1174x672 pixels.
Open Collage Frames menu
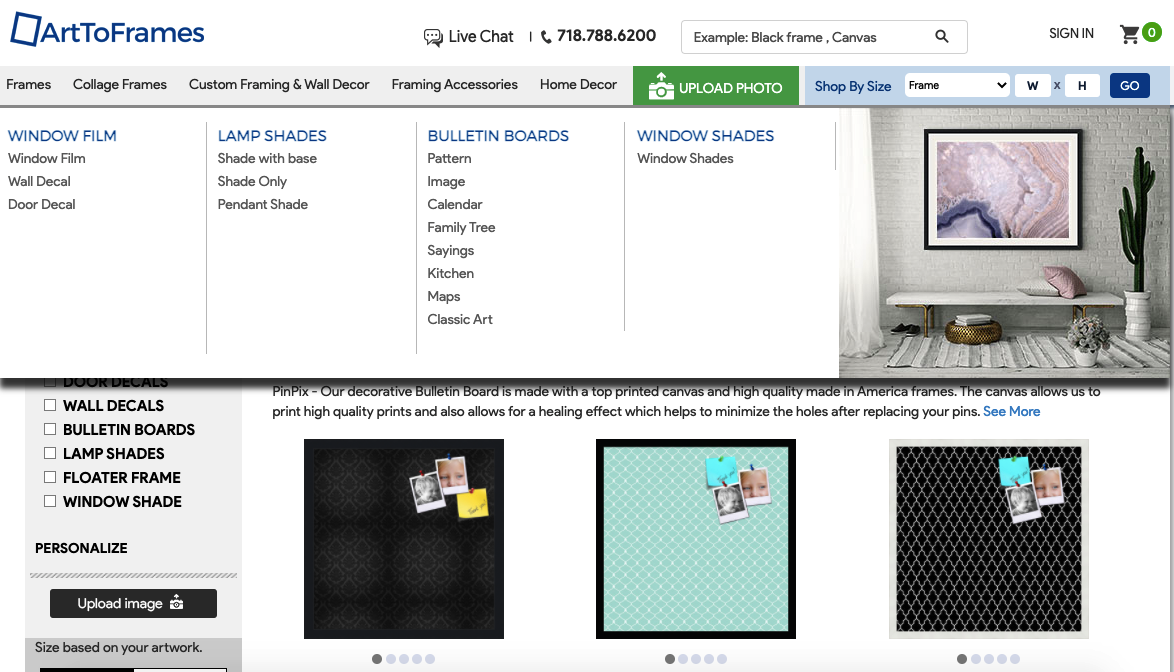120,85
